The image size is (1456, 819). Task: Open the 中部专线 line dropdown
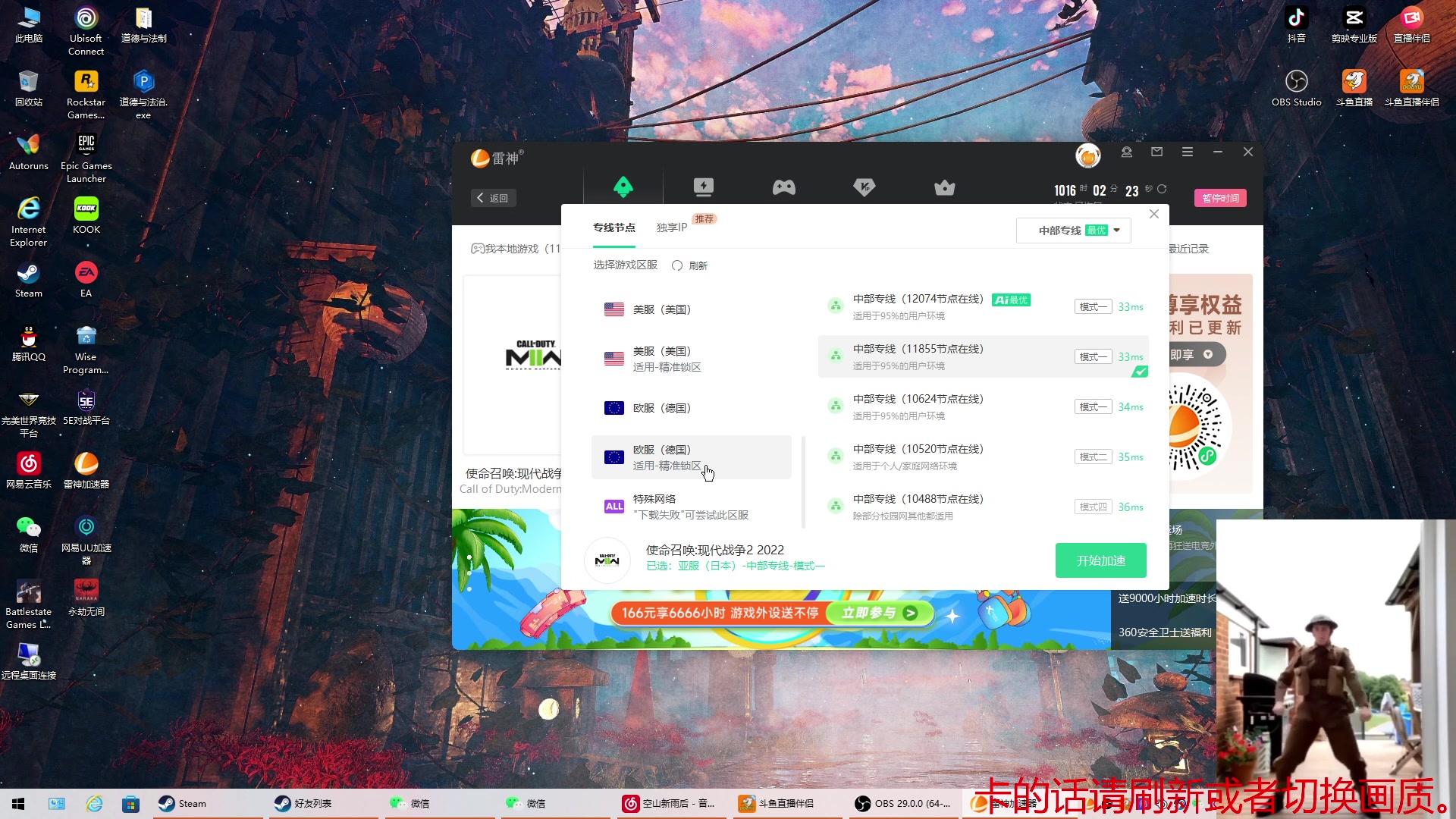pos(1074,231)
